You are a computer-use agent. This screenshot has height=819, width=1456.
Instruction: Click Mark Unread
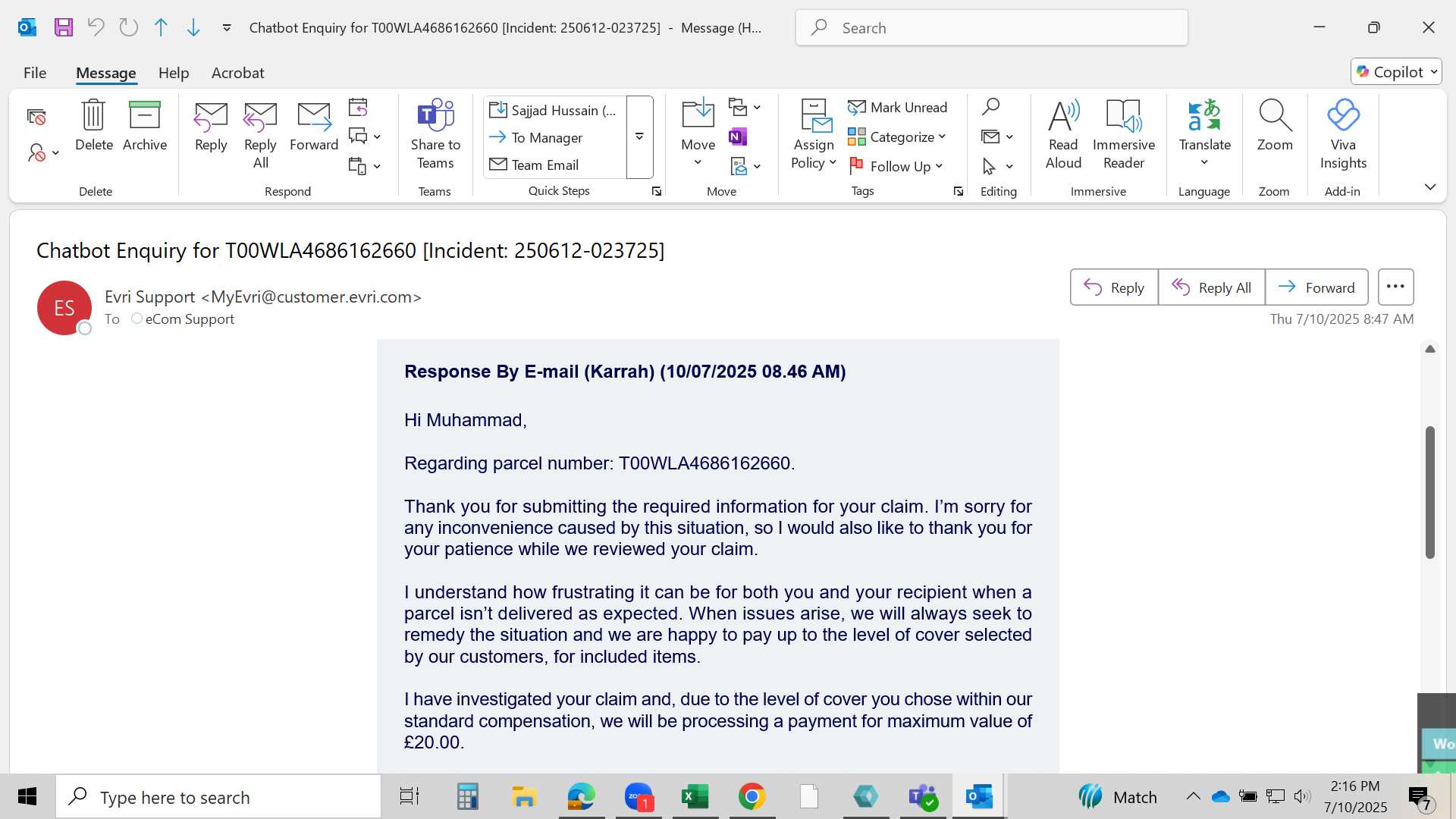pos(898,108)
